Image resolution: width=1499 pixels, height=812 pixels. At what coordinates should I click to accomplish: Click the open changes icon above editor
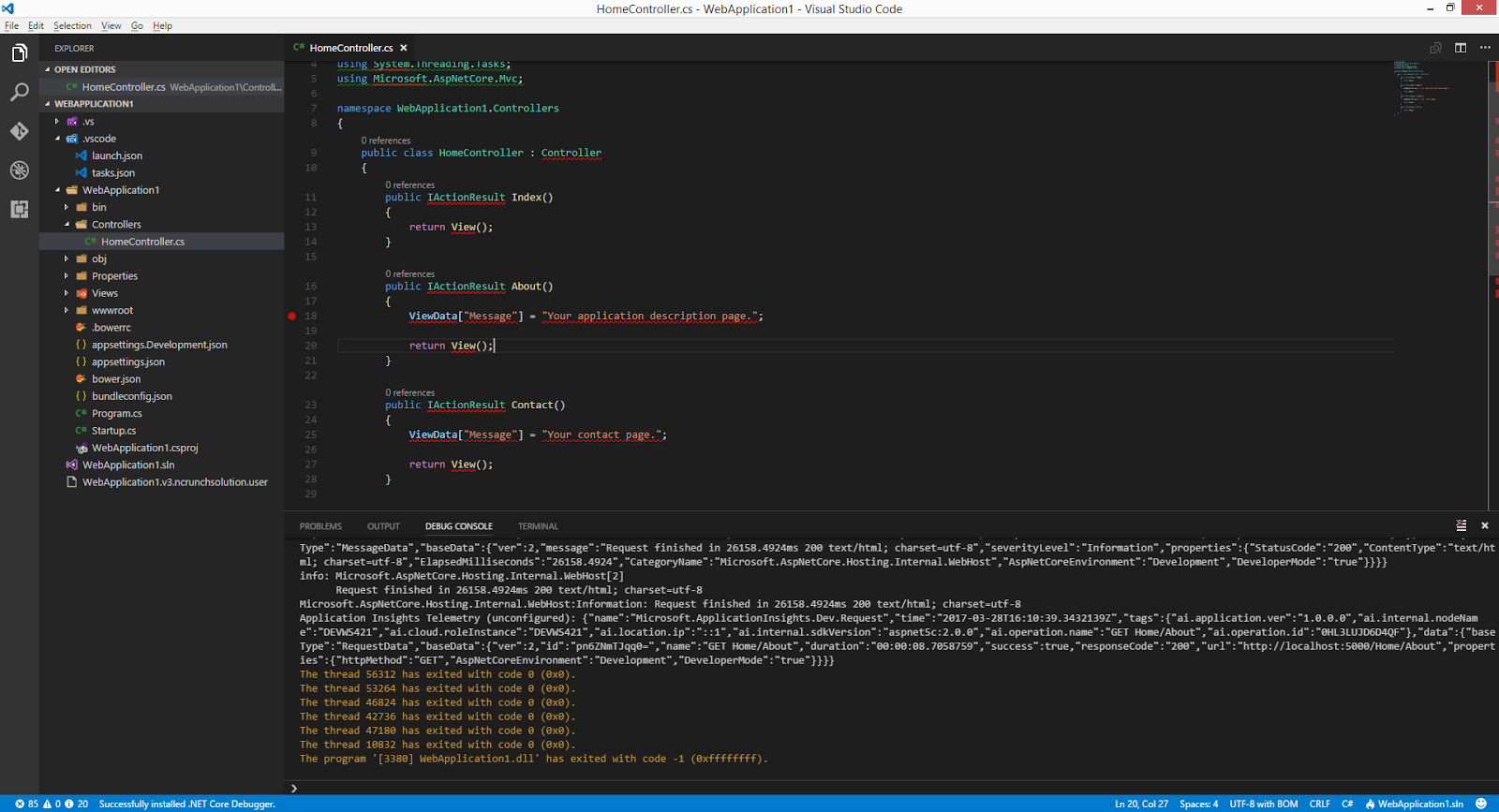point(1435,48)
